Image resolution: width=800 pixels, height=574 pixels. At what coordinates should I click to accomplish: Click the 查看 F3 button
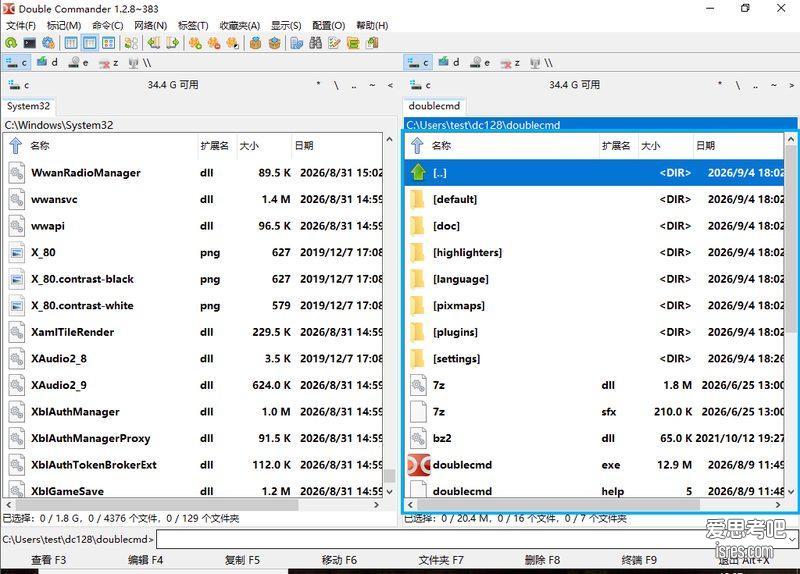coord(49,560)
